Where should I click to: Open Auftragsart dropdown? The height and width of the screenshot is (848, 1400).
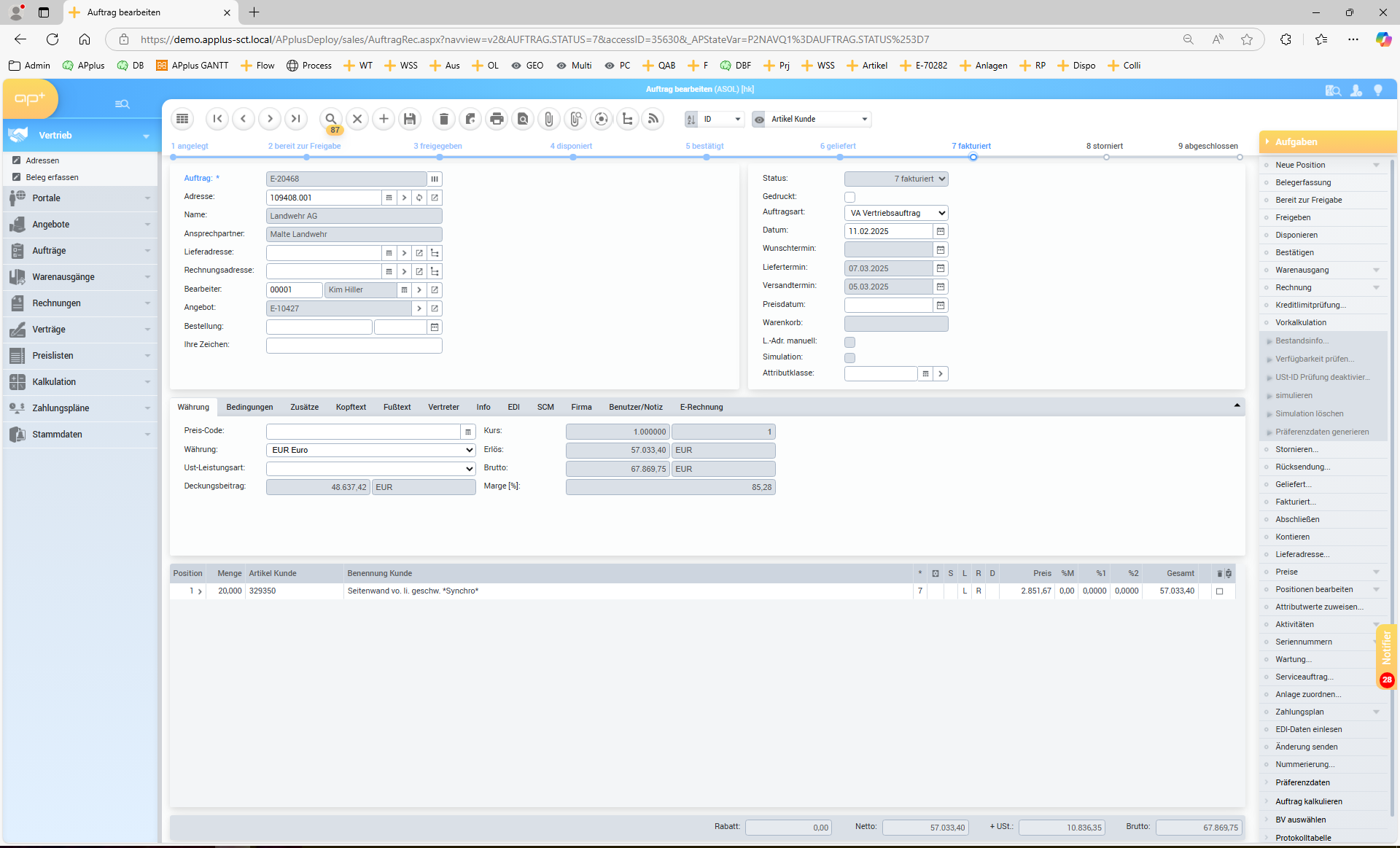pos(896,213)
